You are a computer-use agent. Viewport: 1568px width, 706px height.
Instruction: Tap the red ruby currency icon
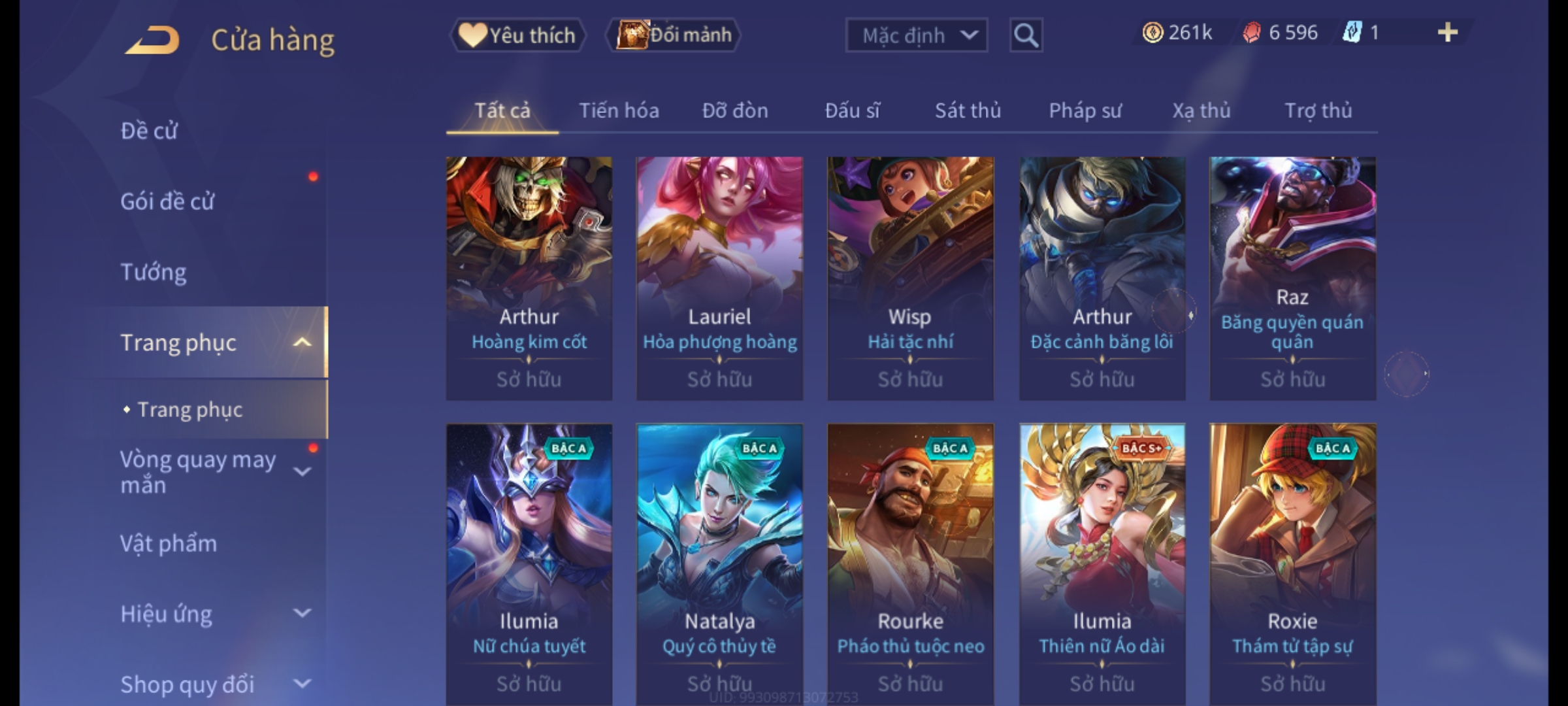(1251, 32)
